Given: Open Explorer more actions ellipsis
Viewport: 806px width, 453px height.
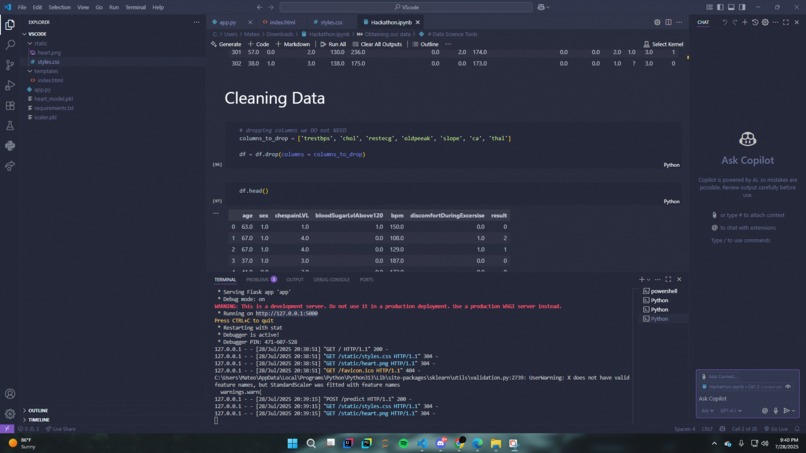Looking at the screenshot, I should pyautogui.click(x=196, y=22).
